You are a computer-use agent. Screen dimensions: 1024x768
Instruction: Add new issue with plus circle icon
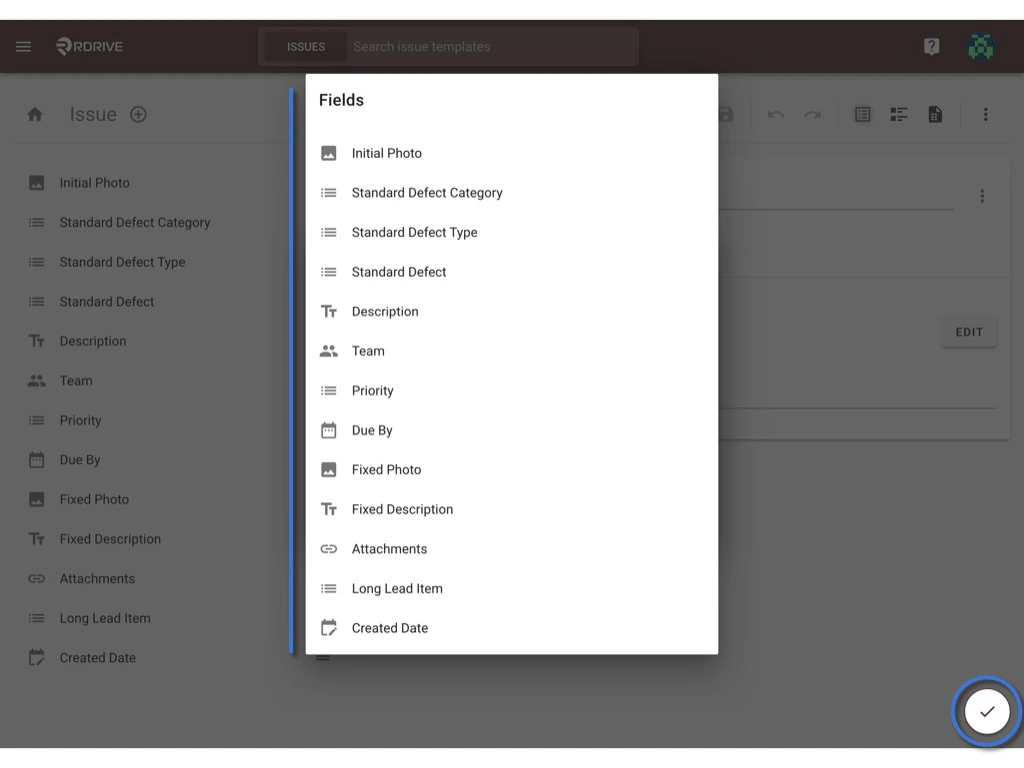(138, 114)
